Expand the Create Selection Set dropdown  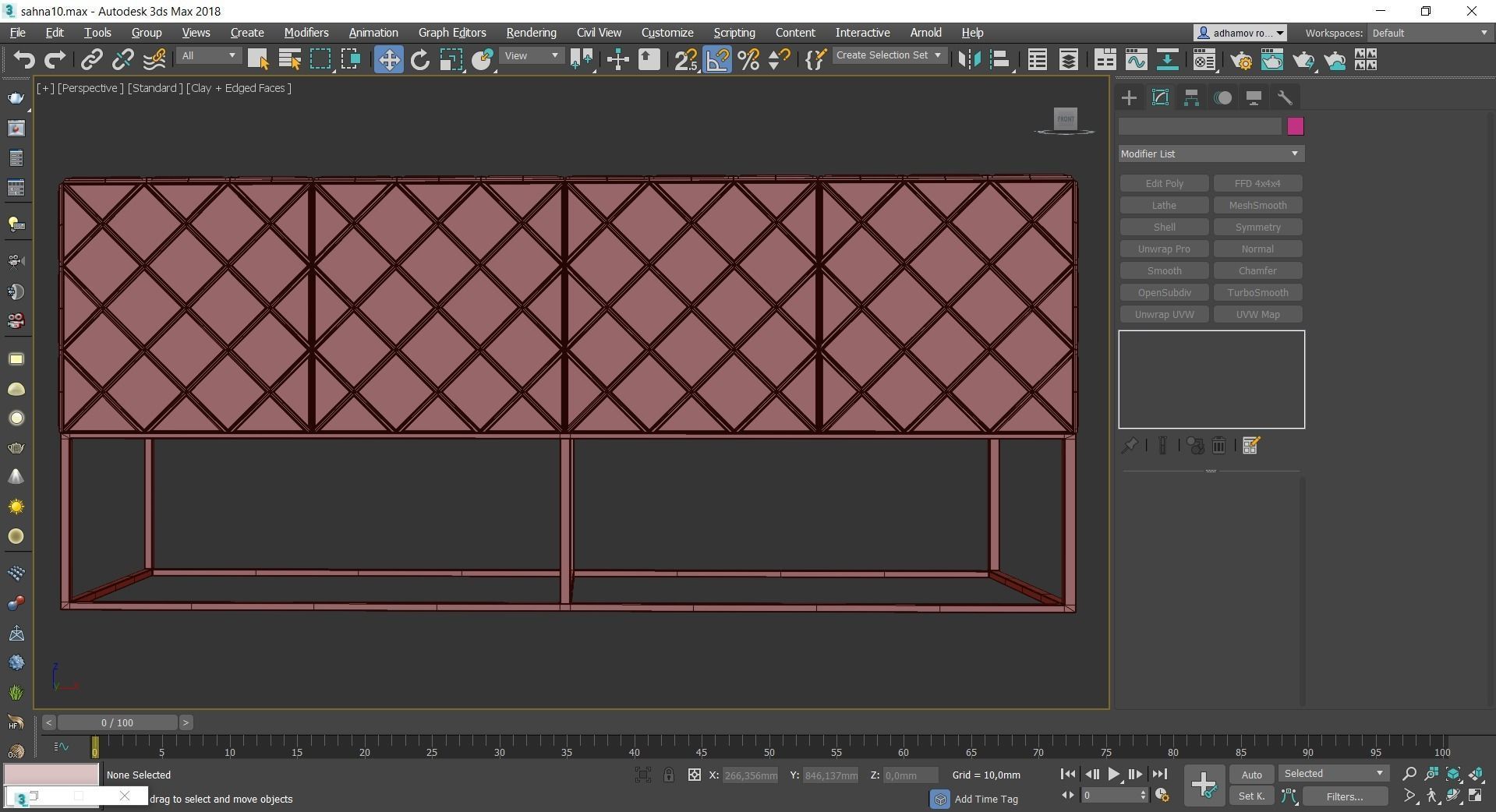point(889,55)
